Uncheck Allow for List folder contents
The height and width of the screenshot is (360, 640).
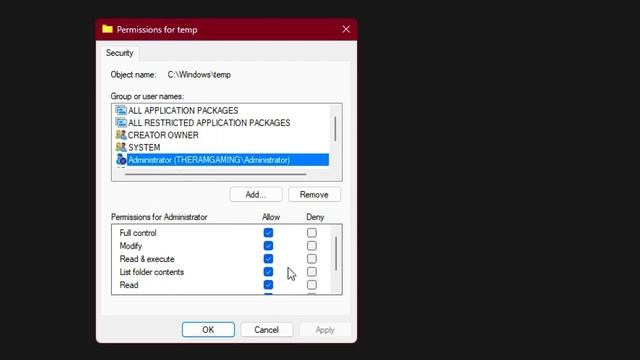(x=268, y=272)
